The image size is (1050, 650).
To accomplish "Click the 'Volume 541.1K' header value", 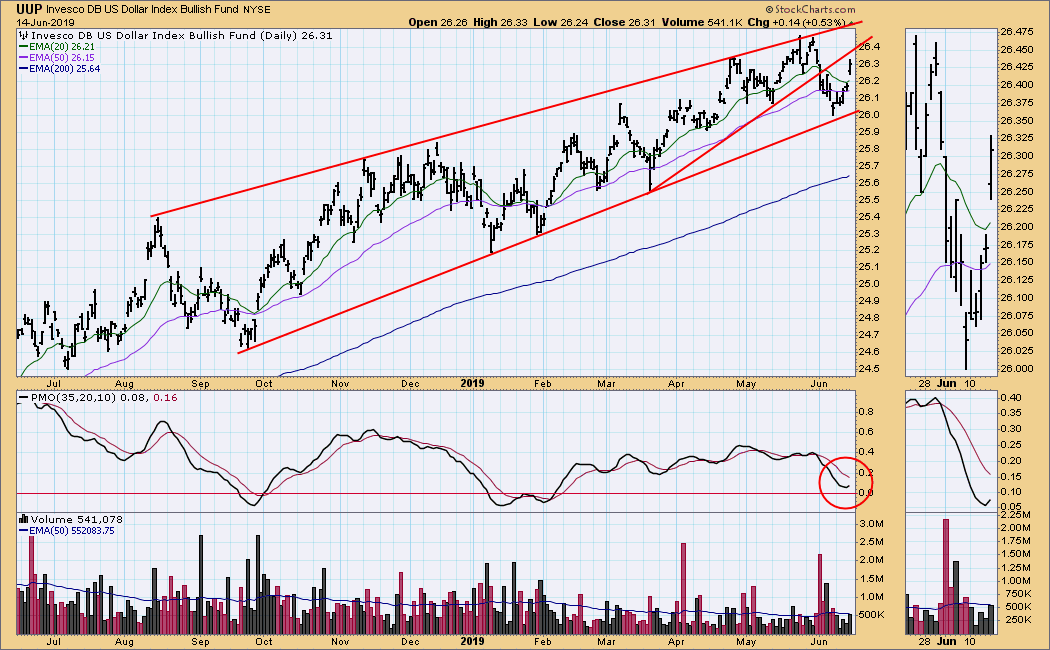I will pyautogui.click(x=702, y=22).
